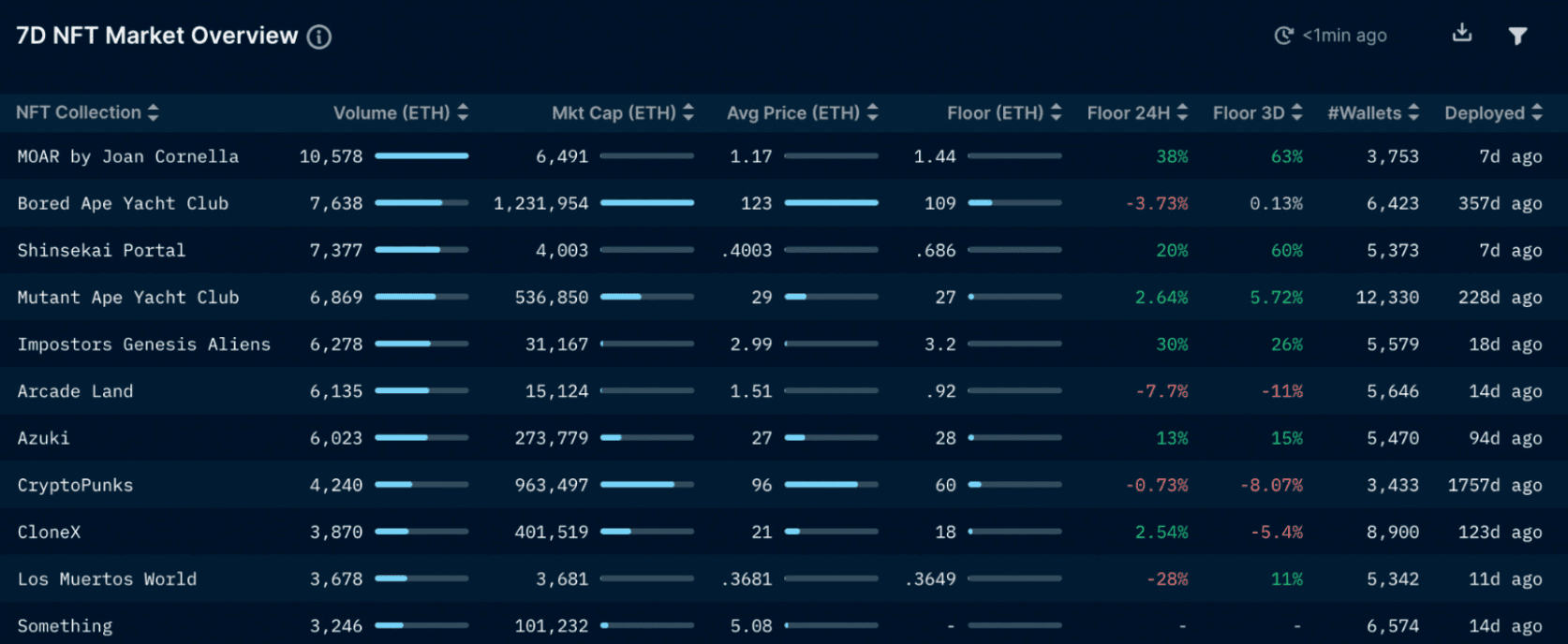Open the table filter funnel
The image size is (1568, 644).
tap(1517, 36)
